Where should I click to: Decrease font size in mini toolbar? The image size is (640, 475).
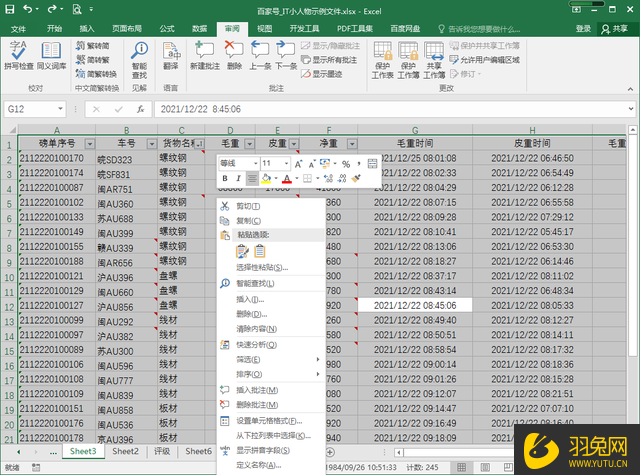[x=311, y=164]
